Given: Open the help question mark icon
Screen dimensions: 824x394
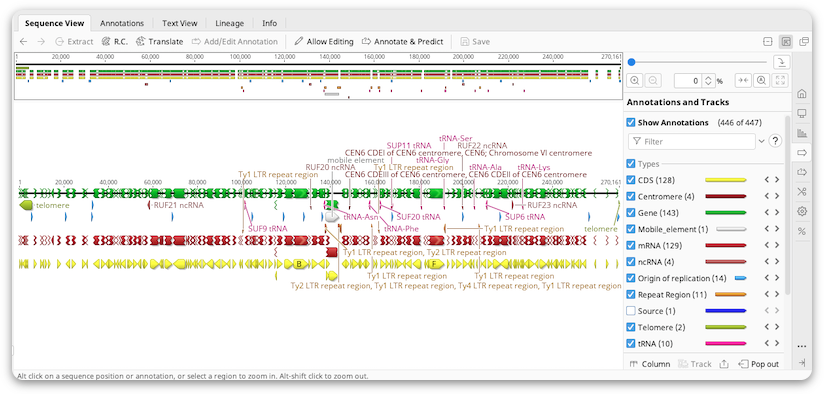Looking at the screenshot, I should click(774, 141).
